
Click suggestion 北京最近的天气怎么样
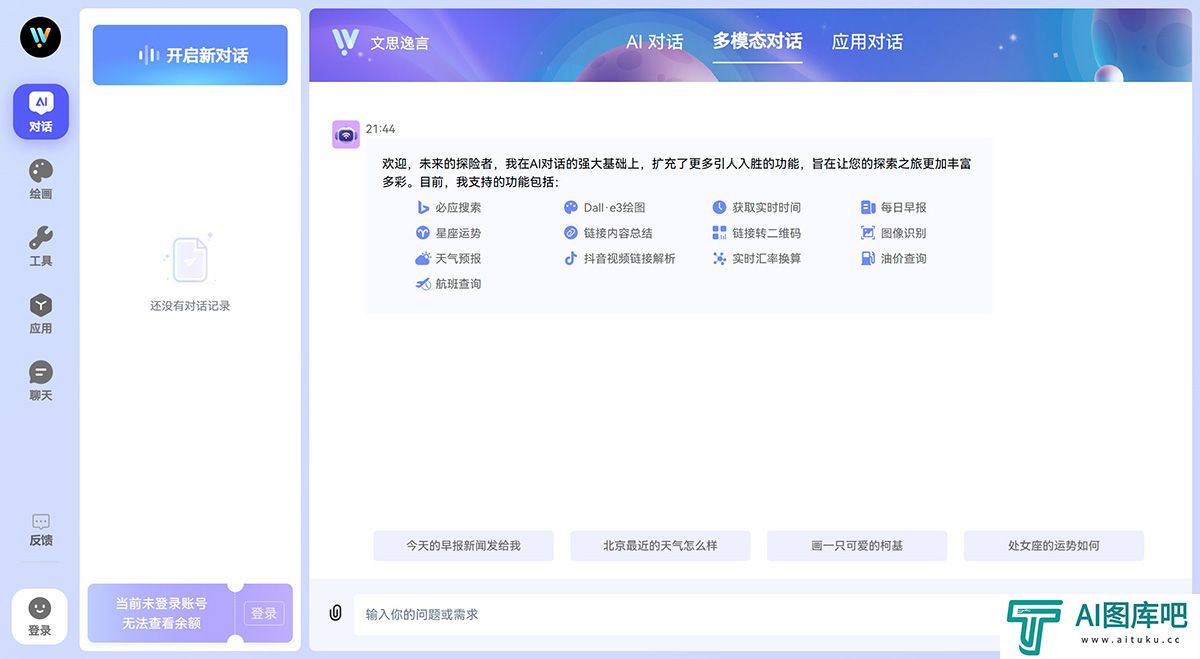(660, 546)
